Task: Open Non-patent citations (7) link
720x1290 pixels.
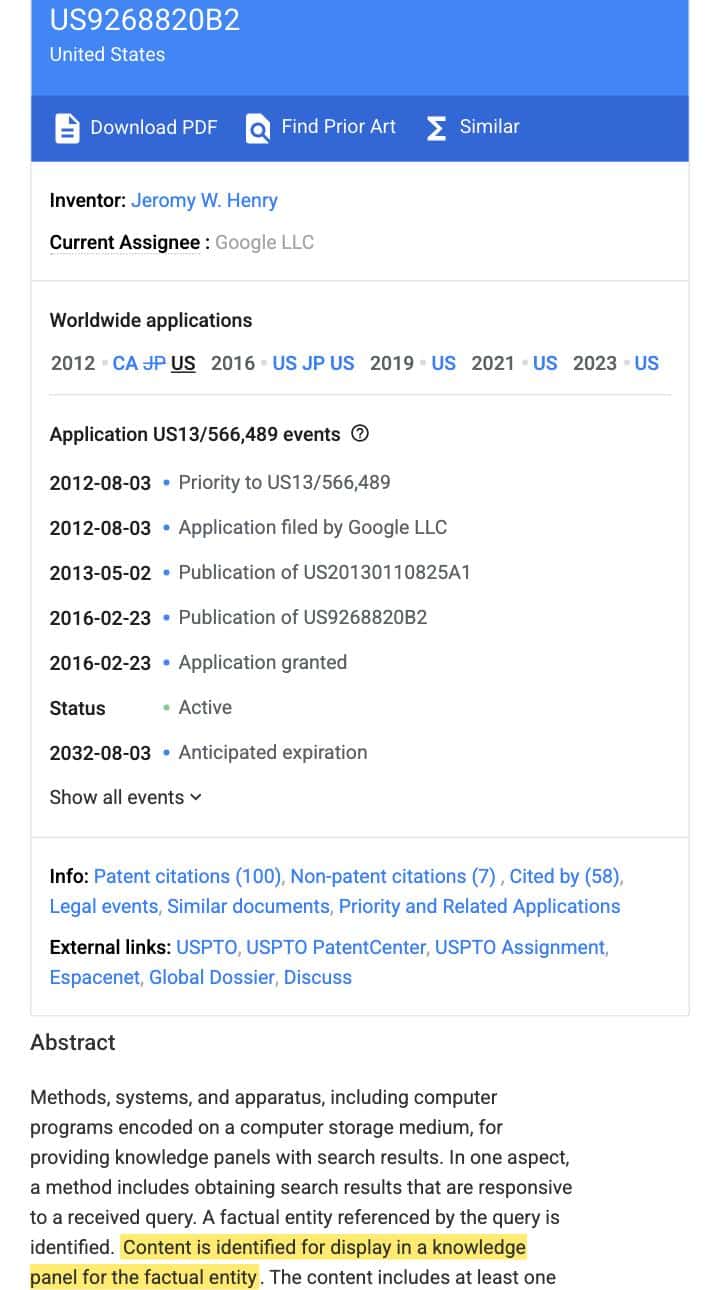Action: (x=393, y=876)
